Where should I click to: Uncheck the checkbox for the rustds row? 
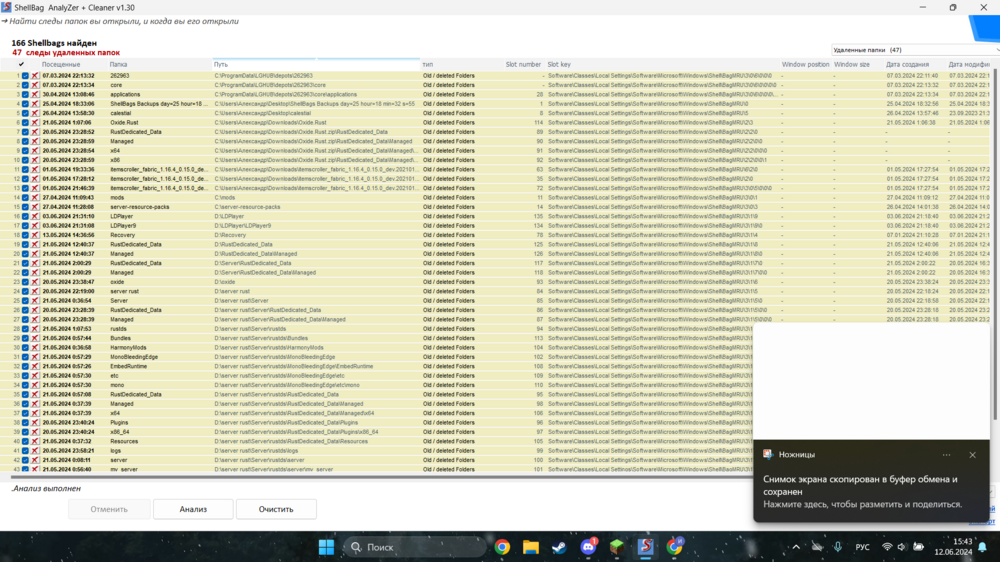point(26,329)
